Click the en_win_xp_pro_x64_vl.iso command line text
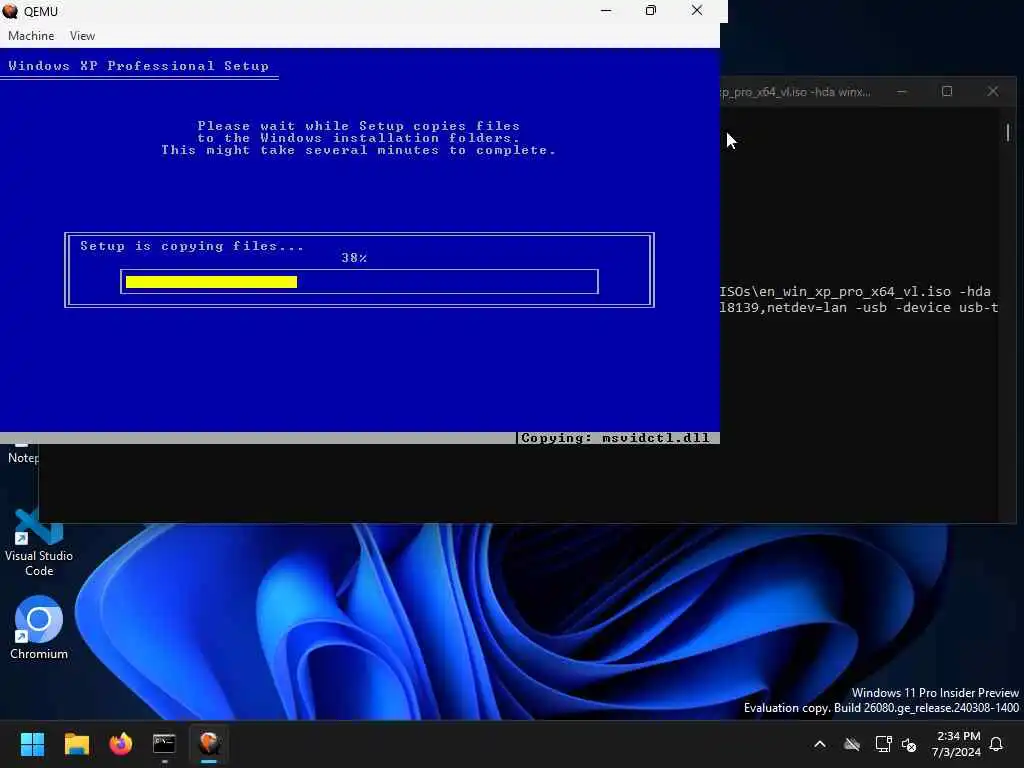The height and width of the screenshot is (768, 1024). [x=855, y=292]
